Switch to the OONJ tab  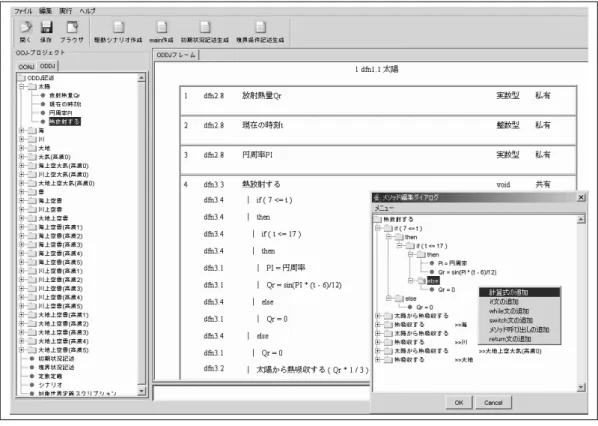coord(26,66)
